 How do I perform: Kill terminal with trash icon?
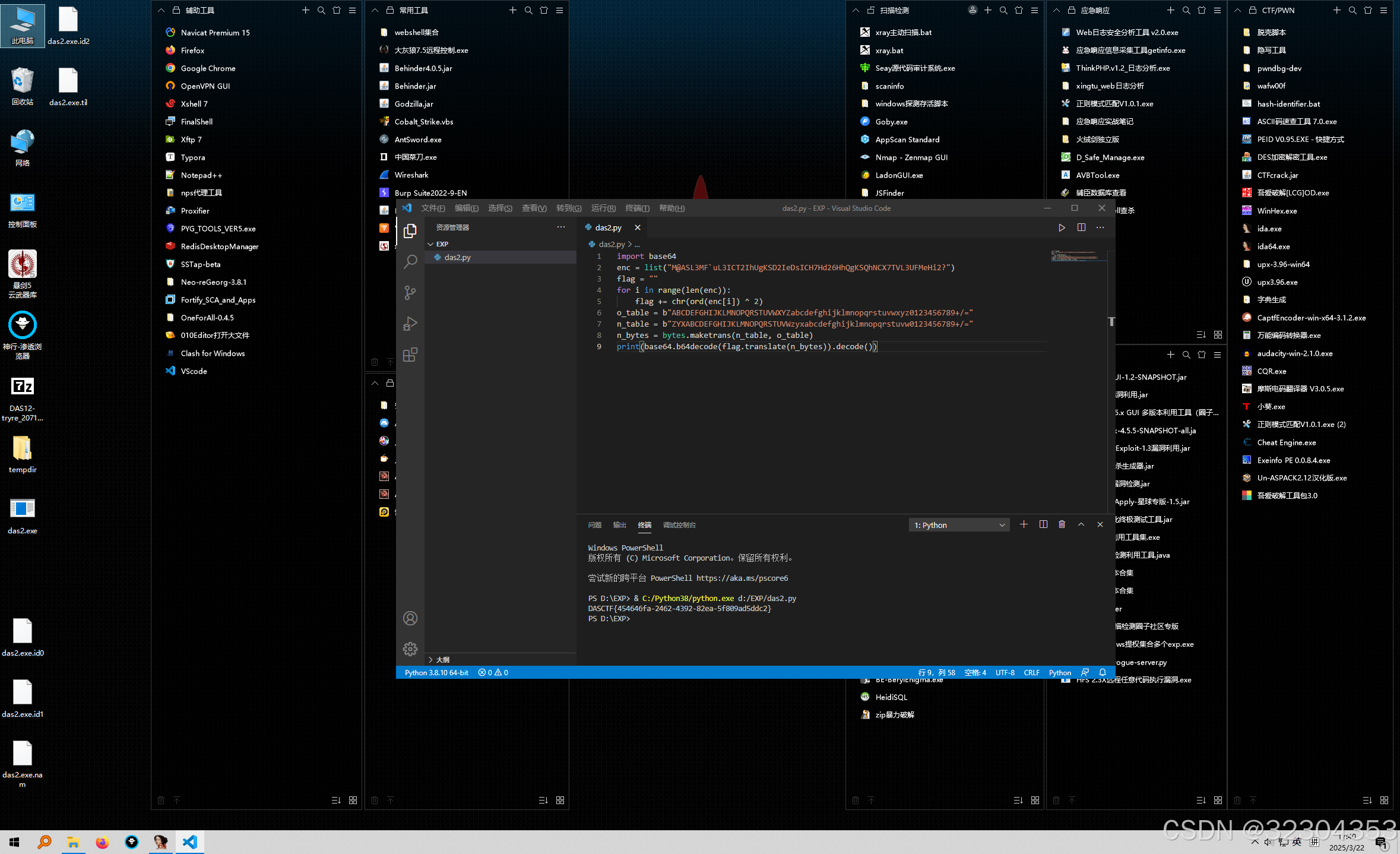[x=1062, y=524]
